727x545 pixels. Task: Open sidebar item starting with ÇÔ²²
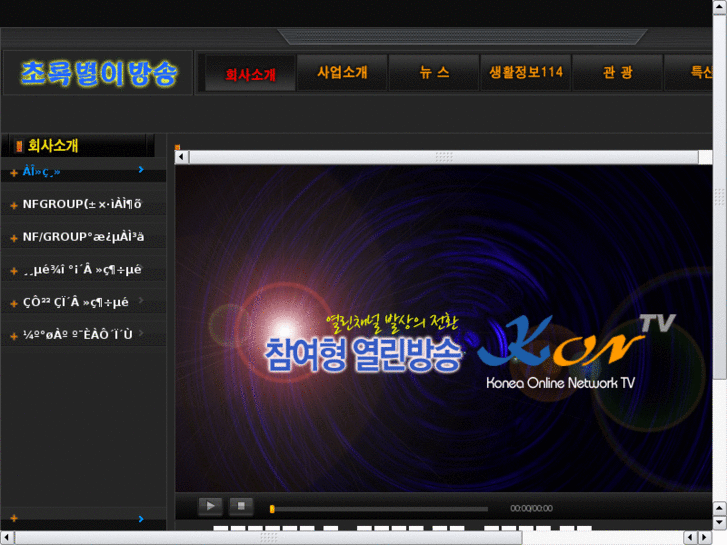(x=76, y=302)
